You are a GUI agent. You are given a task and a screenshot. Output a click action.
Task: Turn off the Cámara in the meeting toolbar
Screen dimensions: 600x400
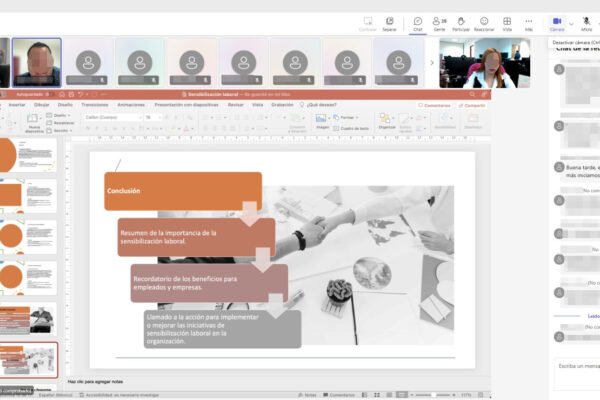[557, 24]
